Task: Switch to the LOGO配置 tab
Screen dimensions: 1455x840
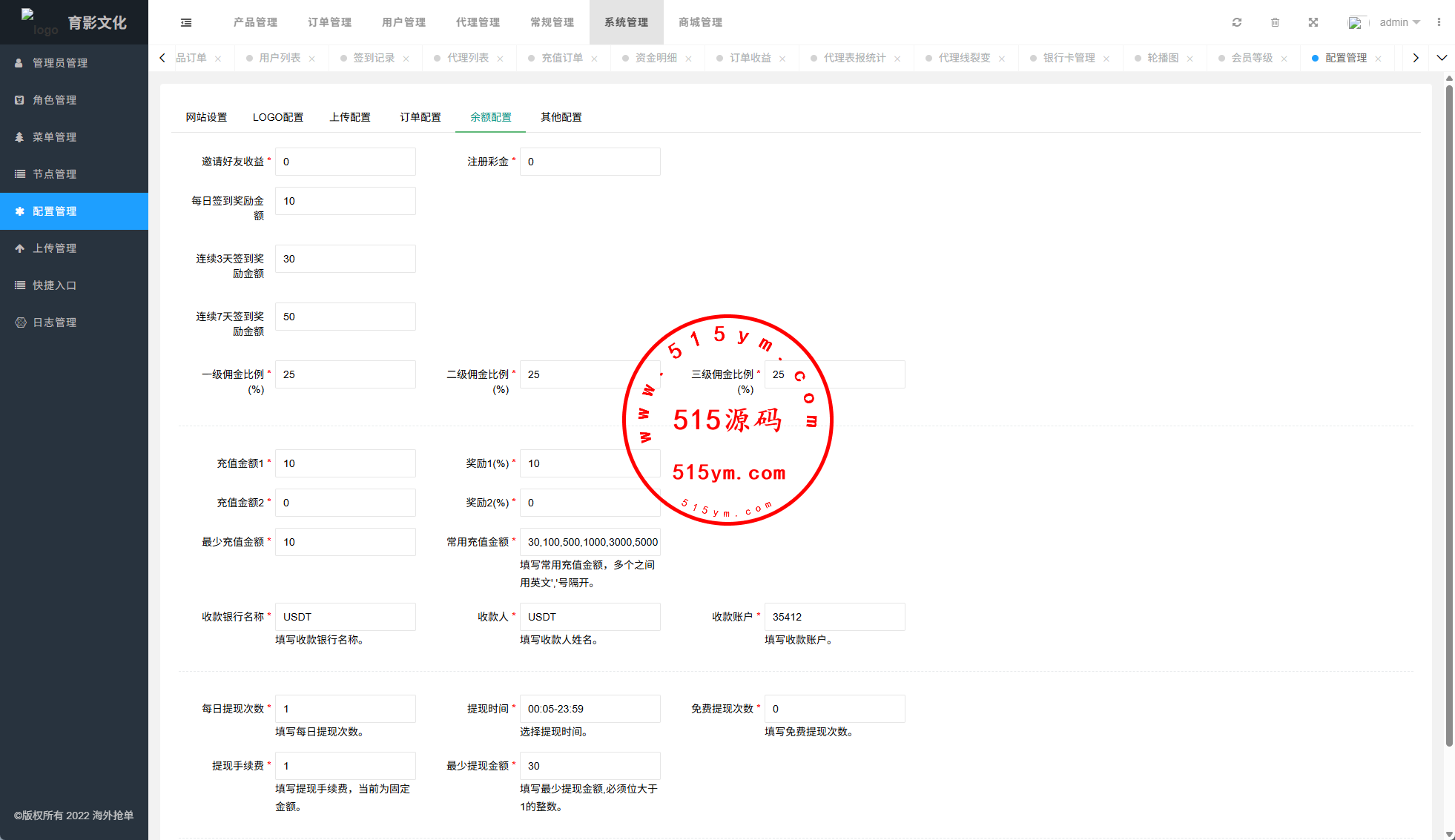Action: click(x=278, y=117)
